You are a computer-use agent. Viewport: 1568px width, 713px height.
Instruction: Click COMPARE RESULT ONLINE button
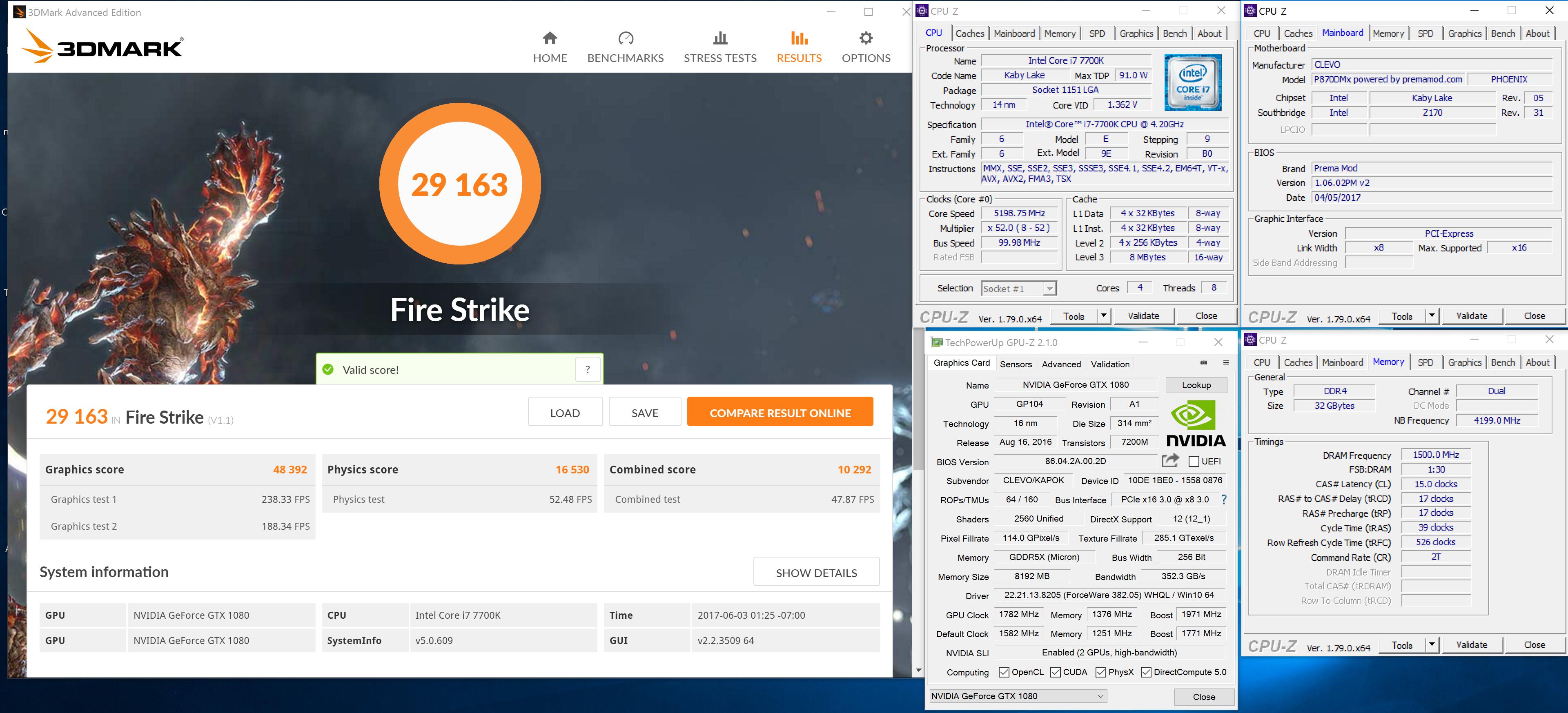pos(780,413)
